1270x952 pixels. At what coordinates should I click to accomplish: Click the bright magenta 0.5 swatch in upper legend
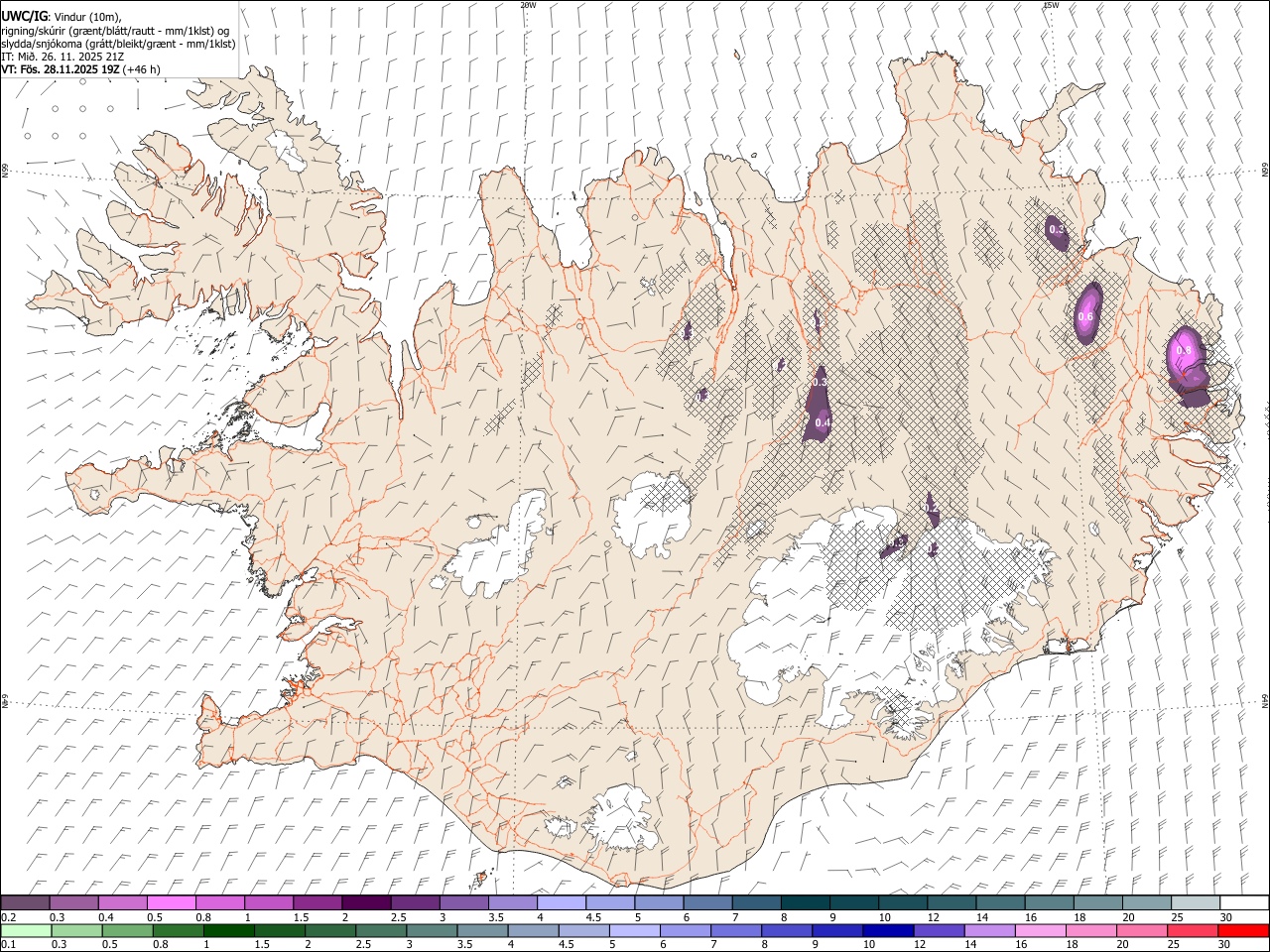172,903
